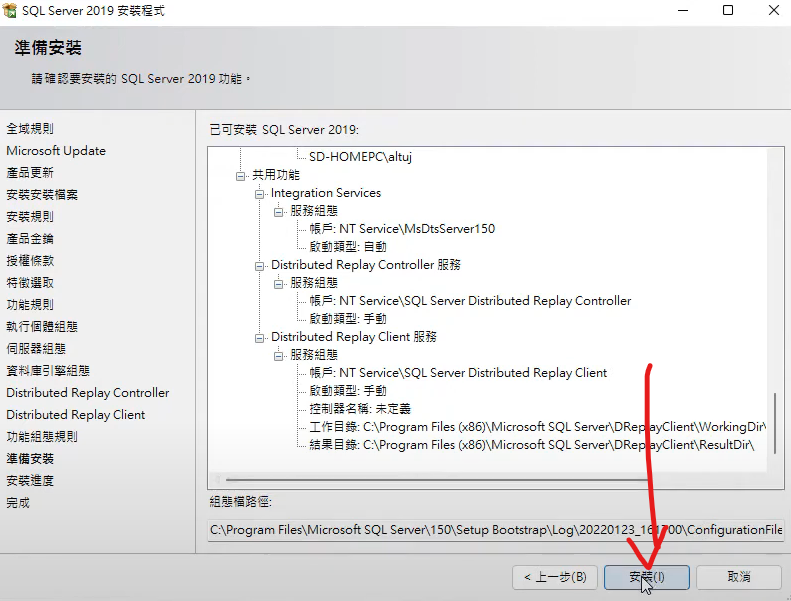Collapse the 共用功能 tree node
The width and height of the screenshot is (791, 601).
241,176
